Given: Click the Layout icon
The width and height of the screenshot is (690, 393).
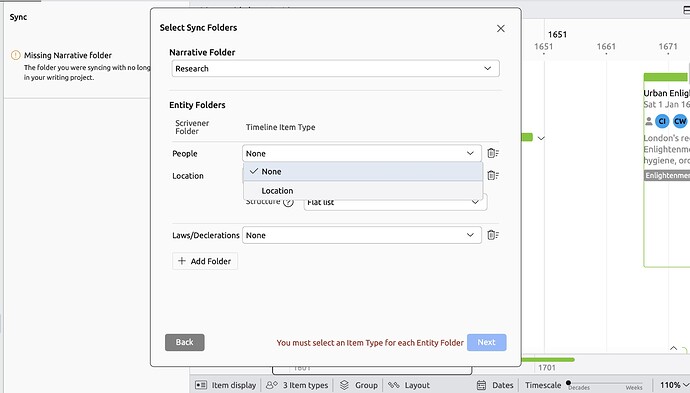Looking at the screenshot, I should (393, 385).
